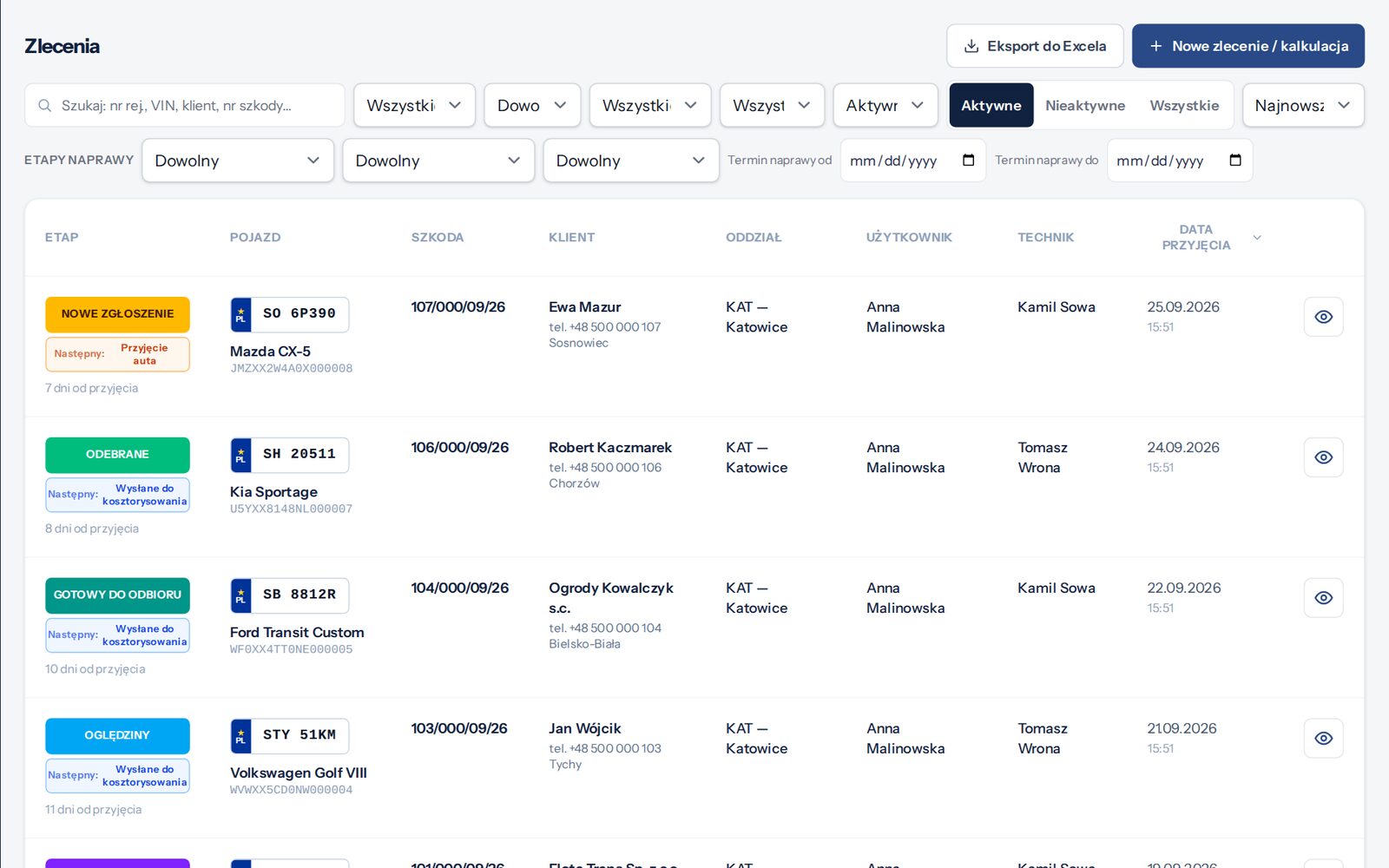Click client name Robert Kaczmarek

(610, 448)
